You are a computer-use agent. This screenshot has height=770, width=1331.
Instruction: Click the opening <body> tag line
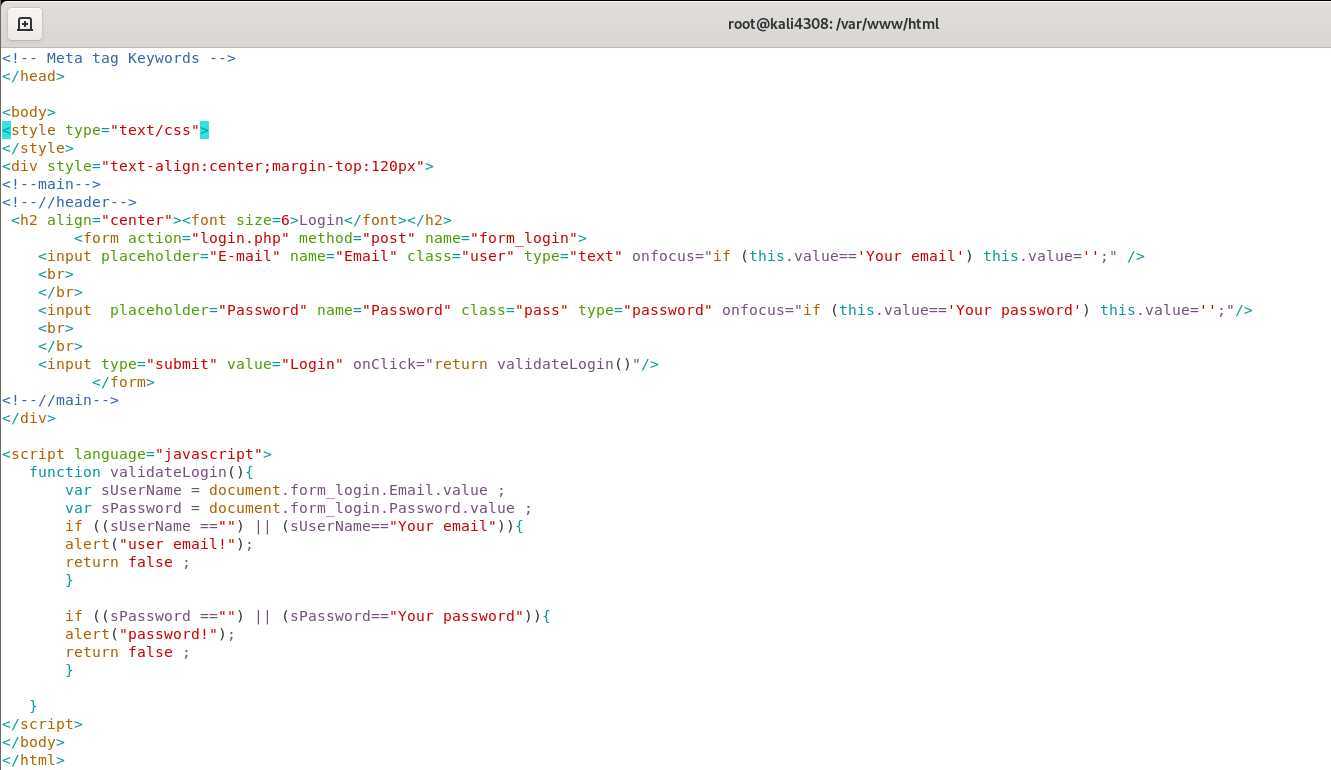click(29, 112)
